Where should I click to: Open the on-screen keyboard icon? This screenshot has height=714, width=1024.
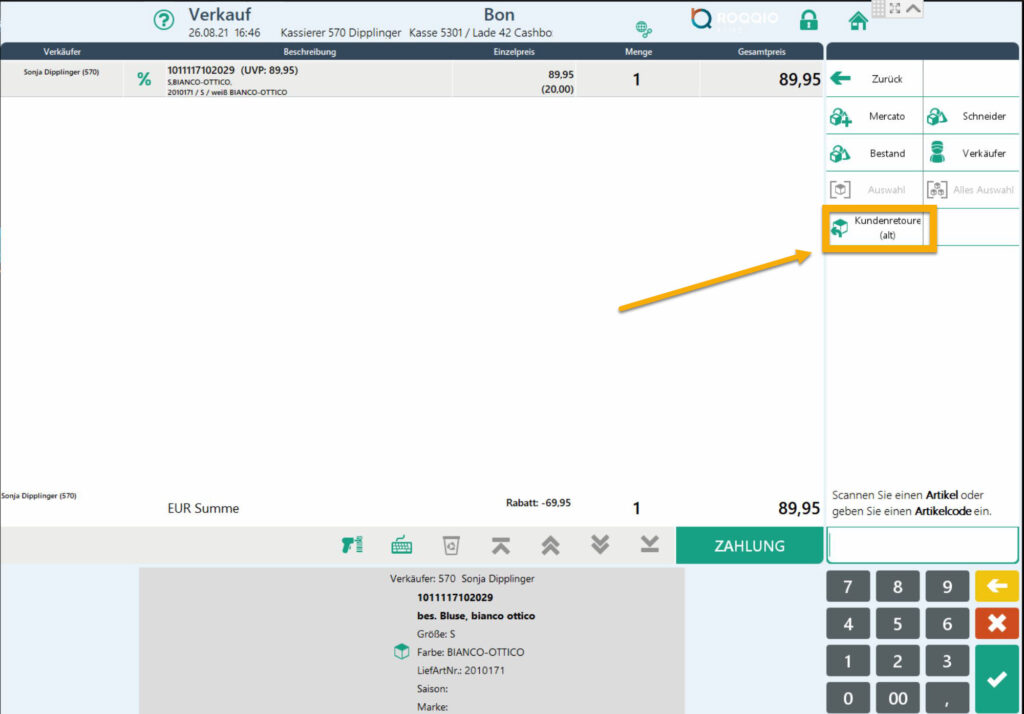tap(402, 545)
